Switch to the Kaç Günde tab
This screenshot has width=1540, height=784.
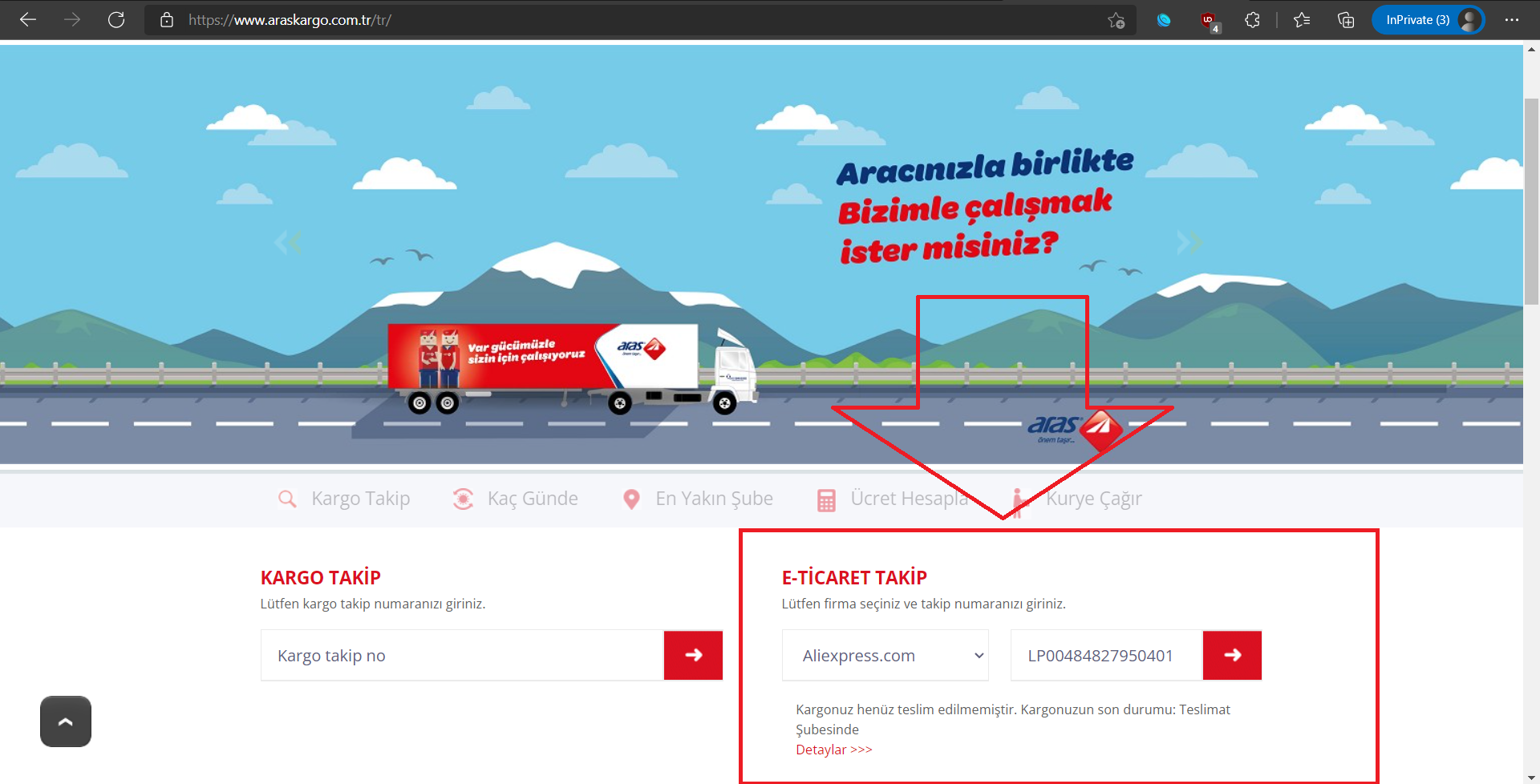tap(515, 499)
